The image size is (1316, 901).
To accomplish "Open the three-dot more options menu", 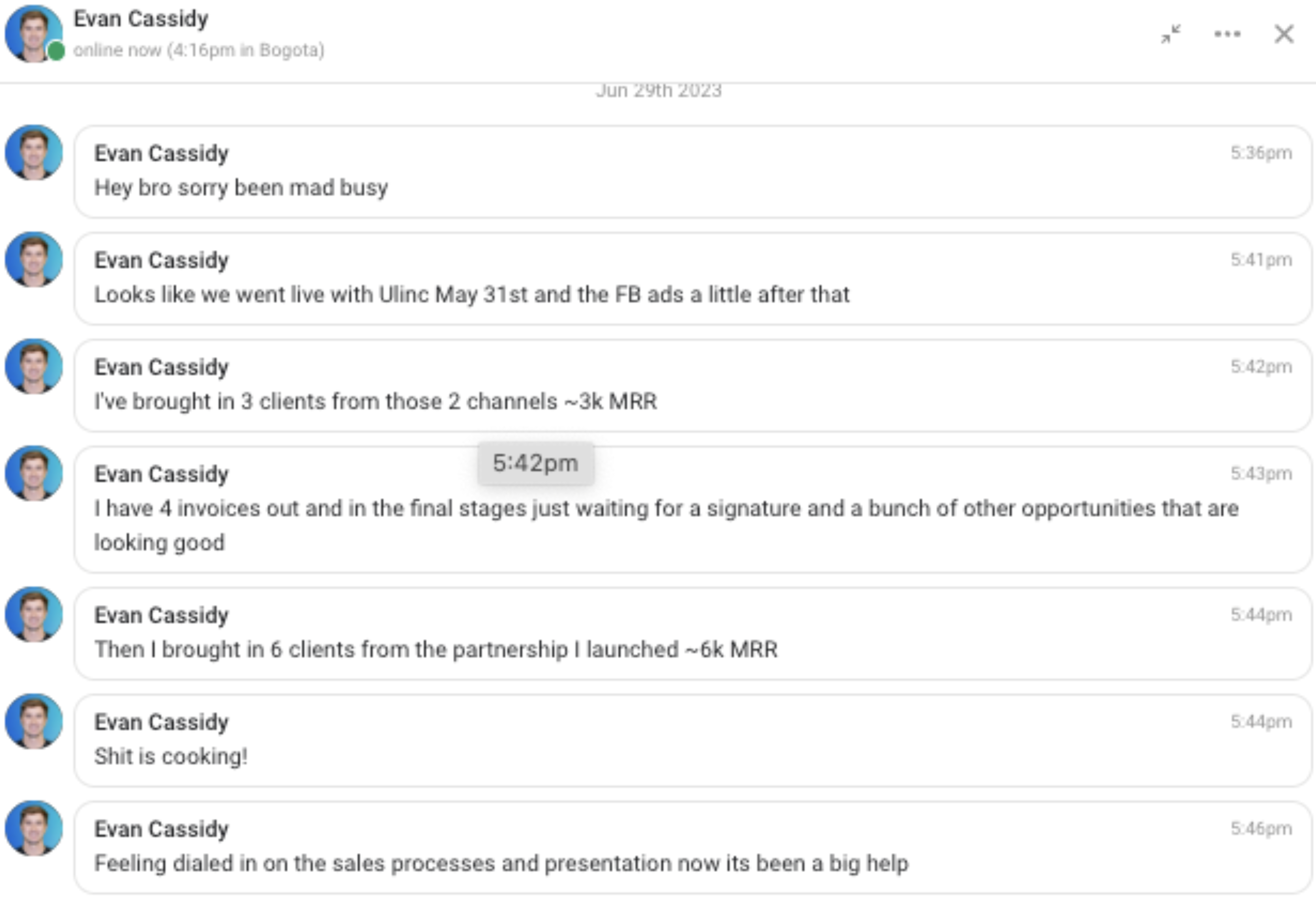I will [x=1227, y=34].
